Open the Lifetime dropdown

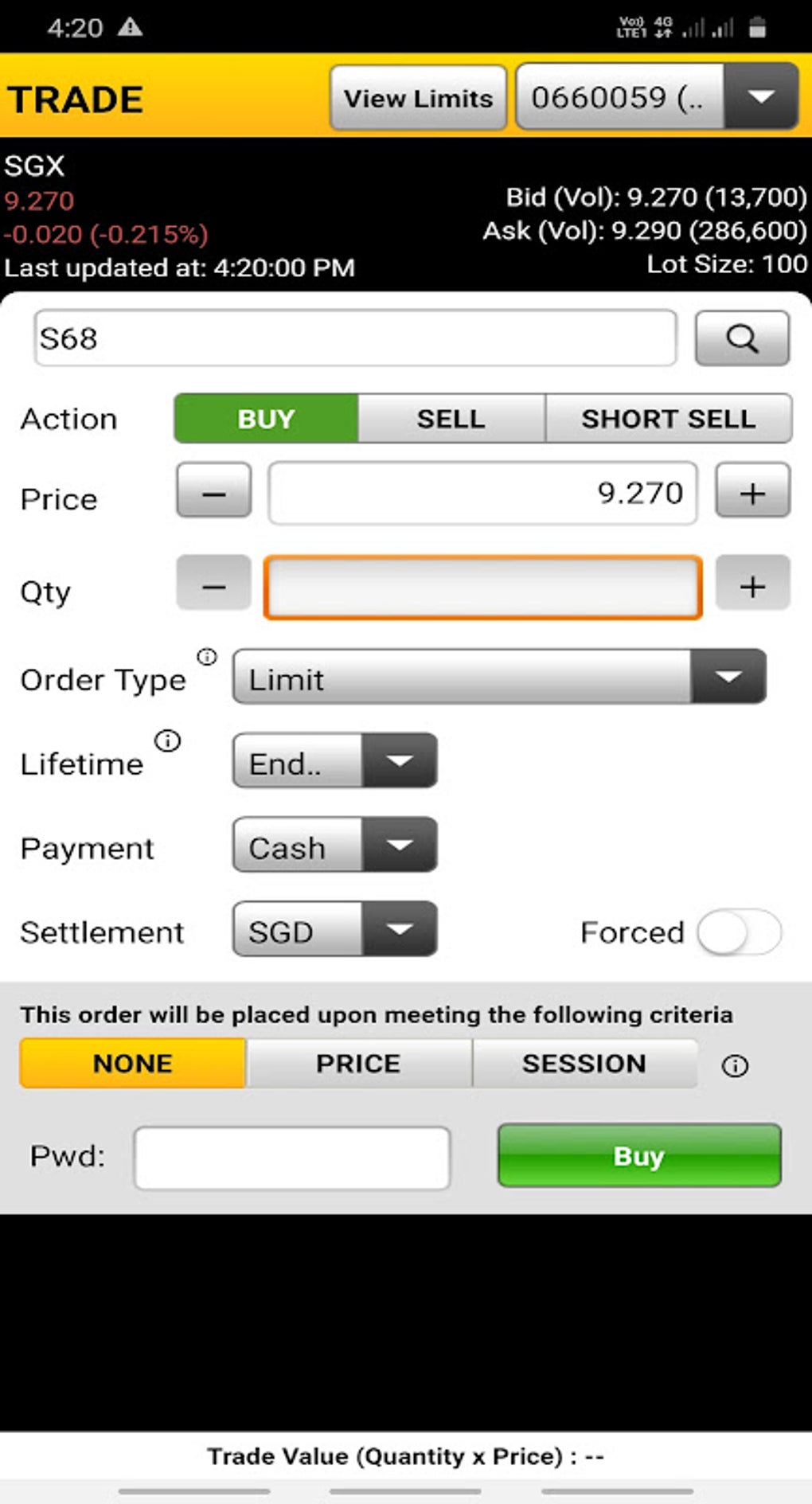point(334,761)
